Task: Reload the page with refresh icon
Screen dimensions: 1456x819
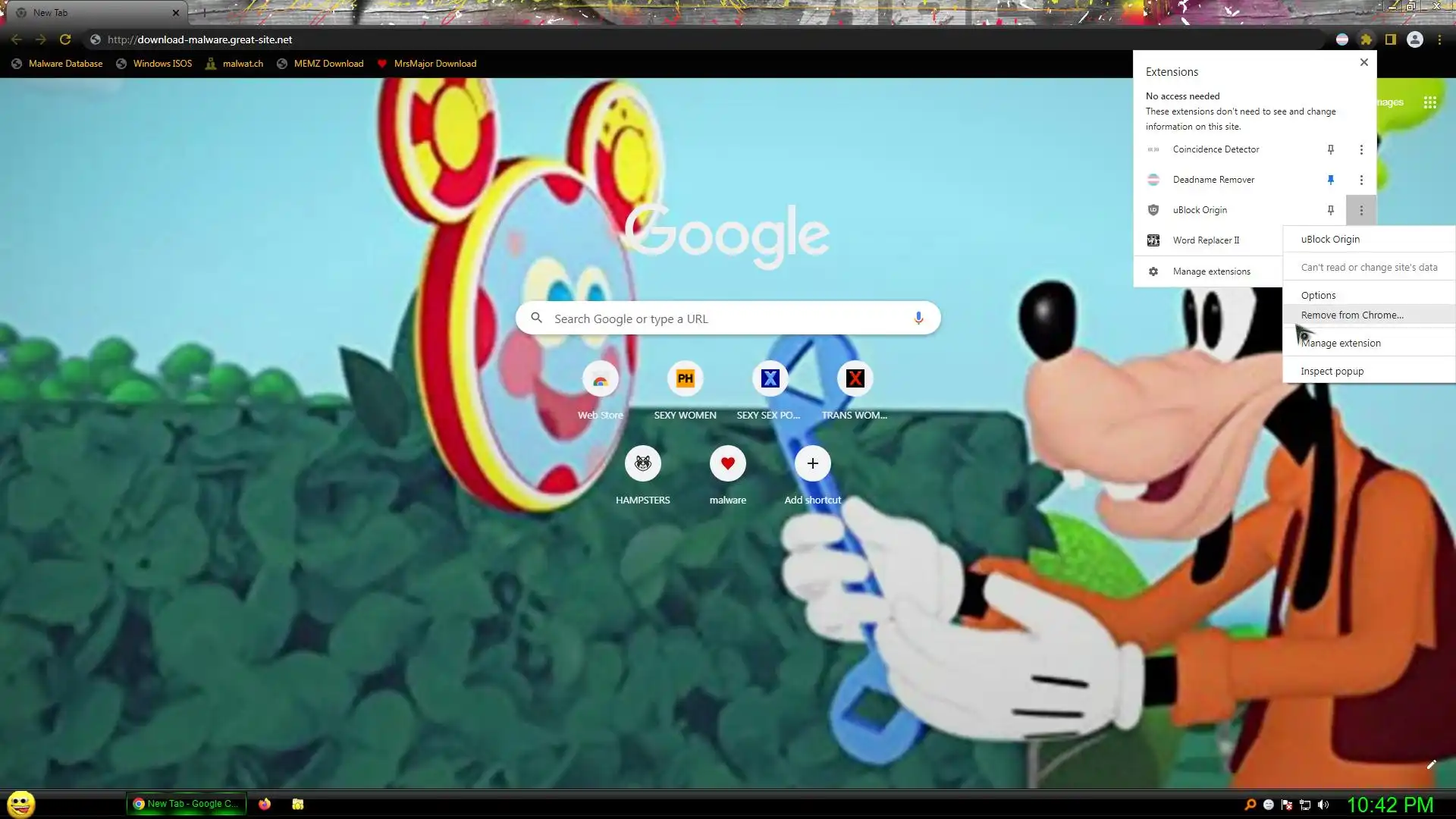Action: coord(65,39)
